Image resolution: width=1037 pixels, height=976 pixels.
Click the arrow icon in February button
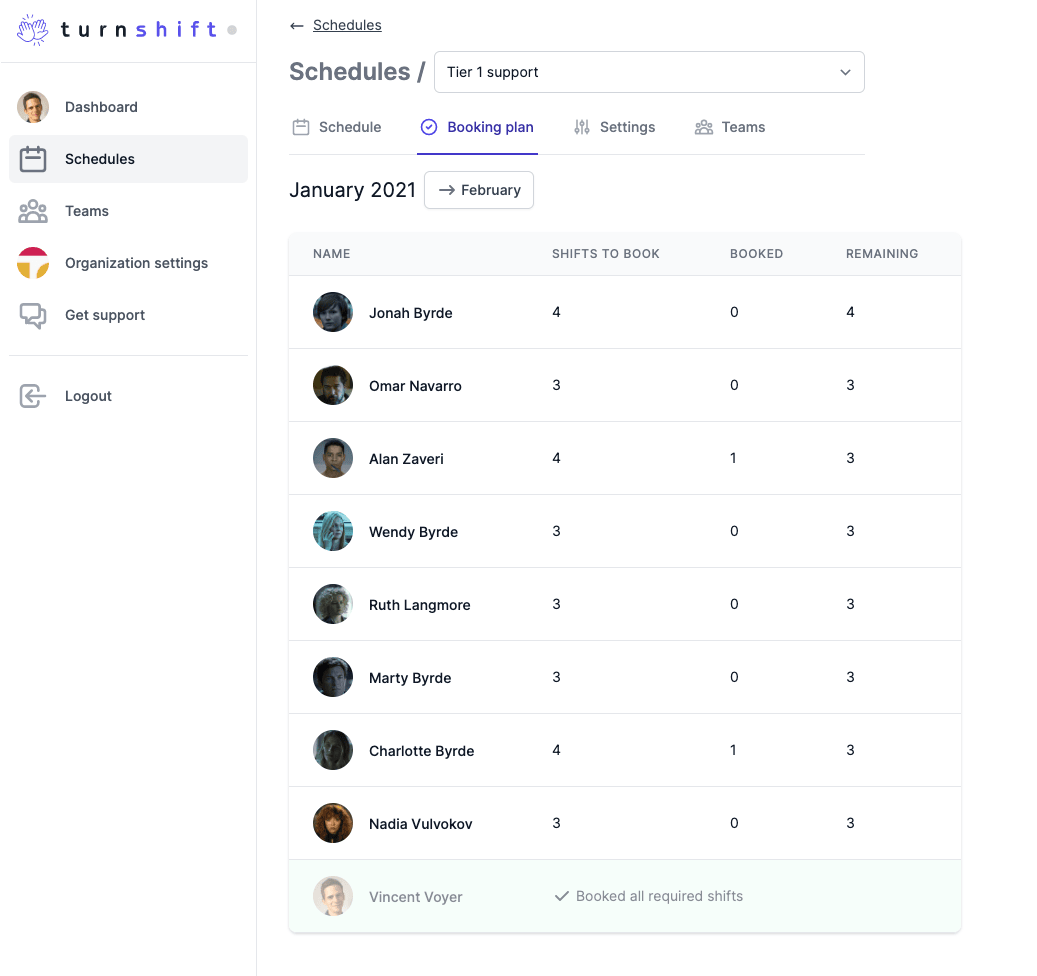(447, 190)
